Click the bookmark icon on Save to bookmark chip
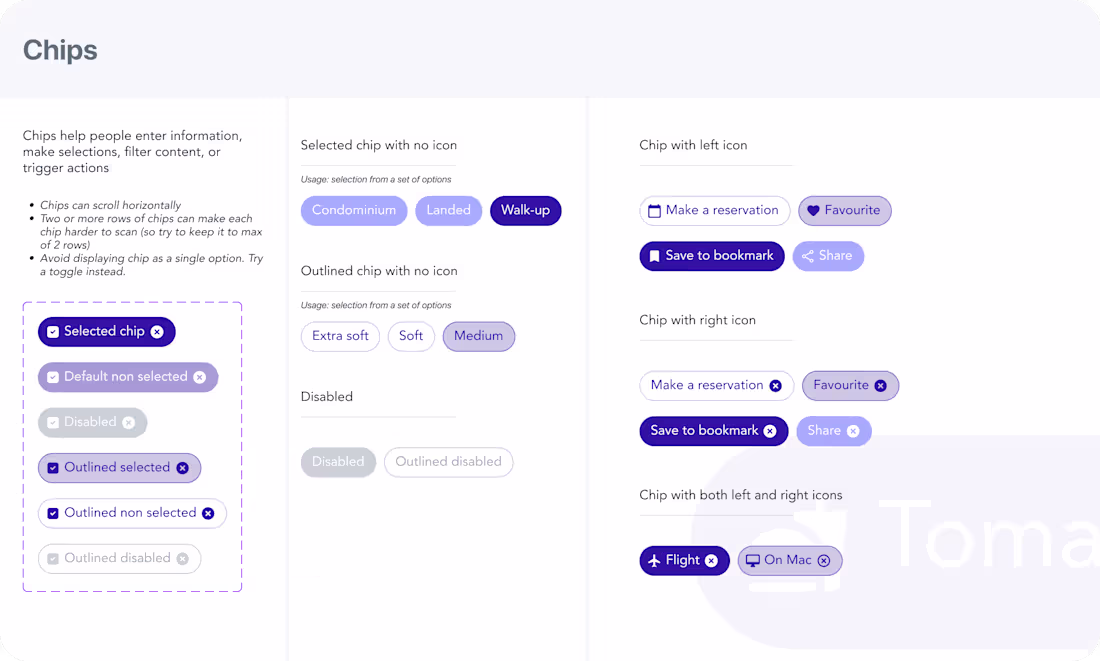The width and height of the screenshot is (1100, 661). (653, 256)
